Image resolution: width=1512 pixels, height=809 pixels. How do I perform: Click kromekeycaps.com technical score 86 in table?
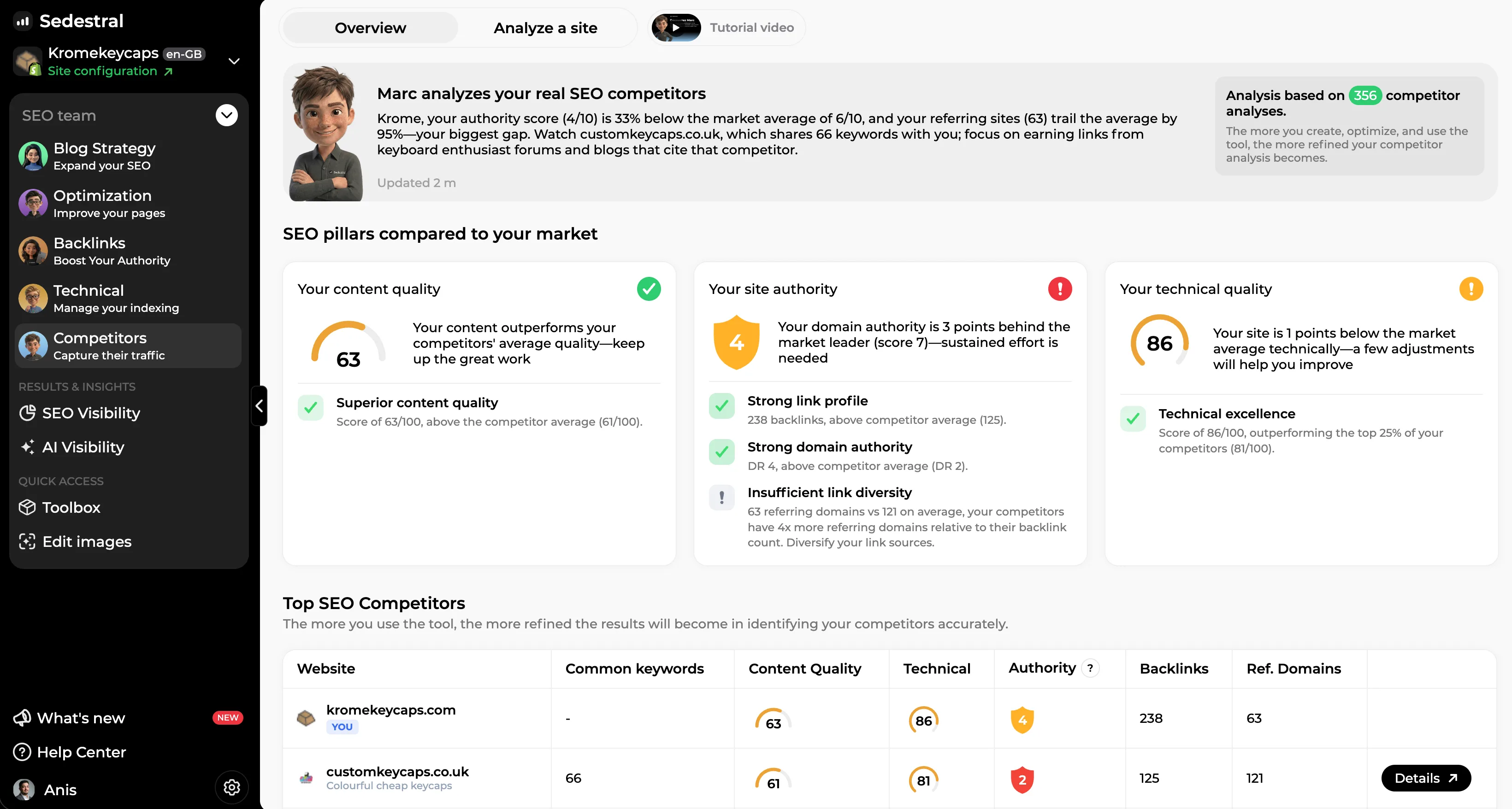point(924,721)
